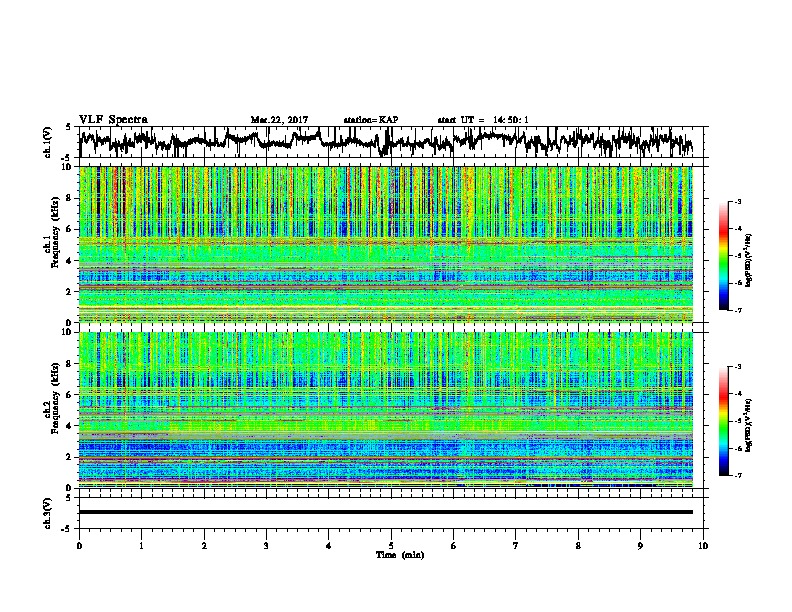Click the '-7' tick on ch.1 colorbar
The width and height of the screenshot is (792, 612).
click(738, 310)
